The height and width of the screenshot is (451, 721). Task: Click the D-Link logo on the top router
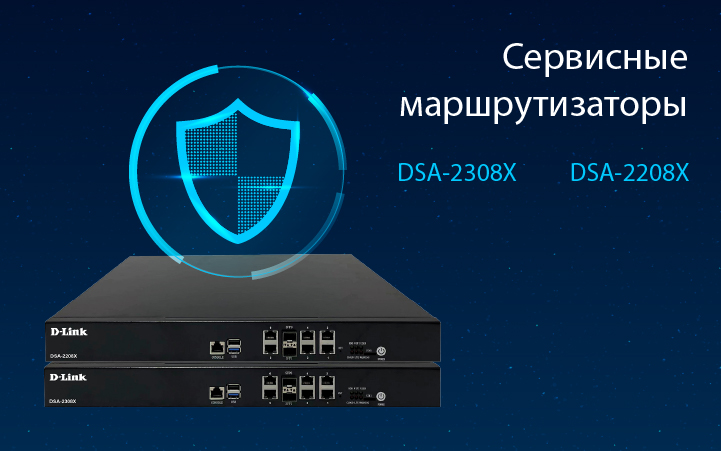coord(69,331)
